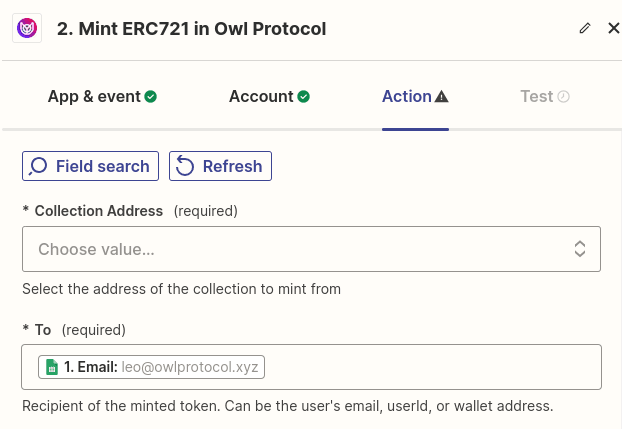Image resolution: width=622 pixels, height=429 pixels.
Task: Close the Mint ERC721 step panel
Action: pos(613,28)
